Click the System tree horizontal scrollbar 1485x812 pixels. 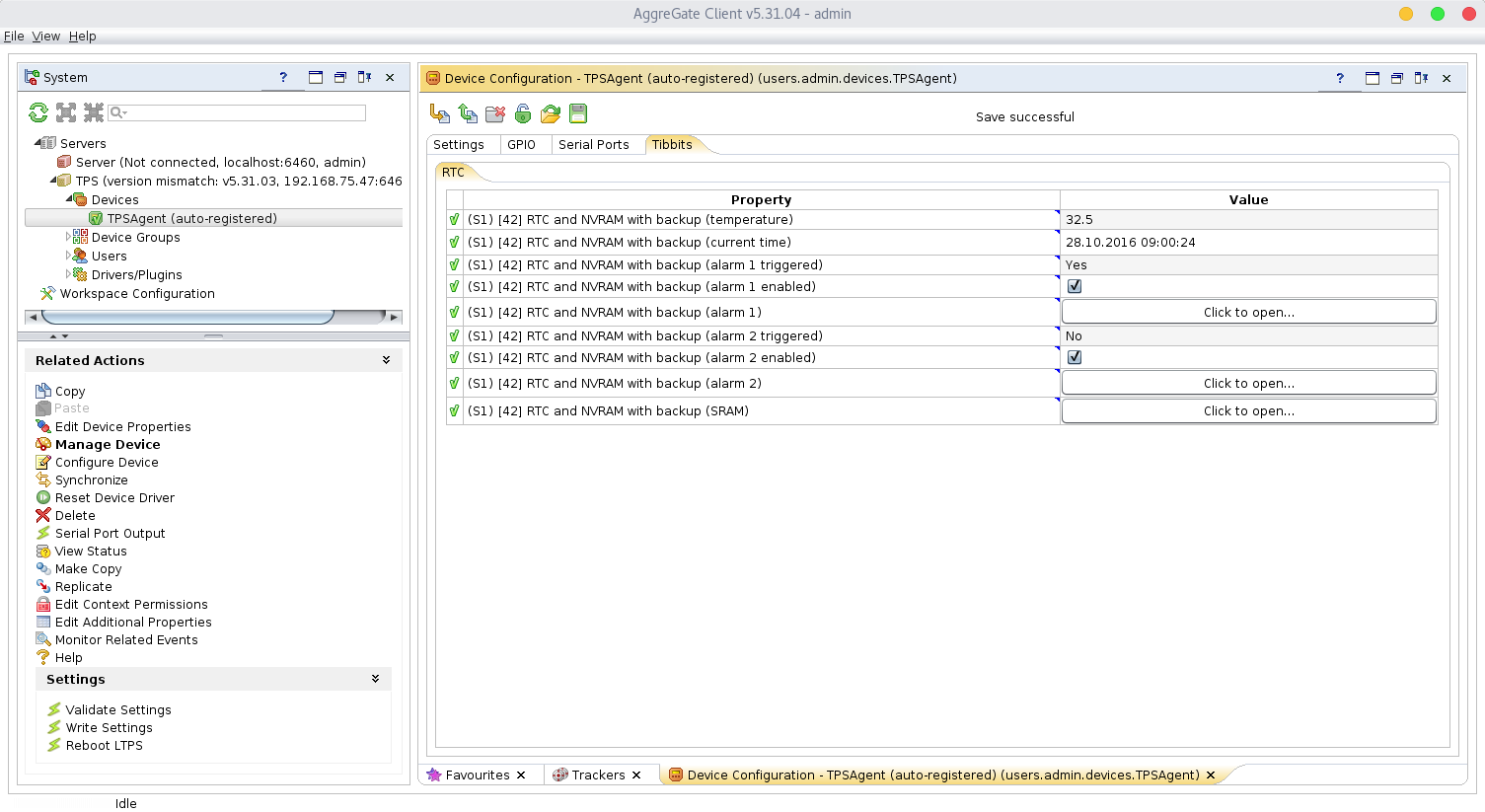tap(187, 317)
